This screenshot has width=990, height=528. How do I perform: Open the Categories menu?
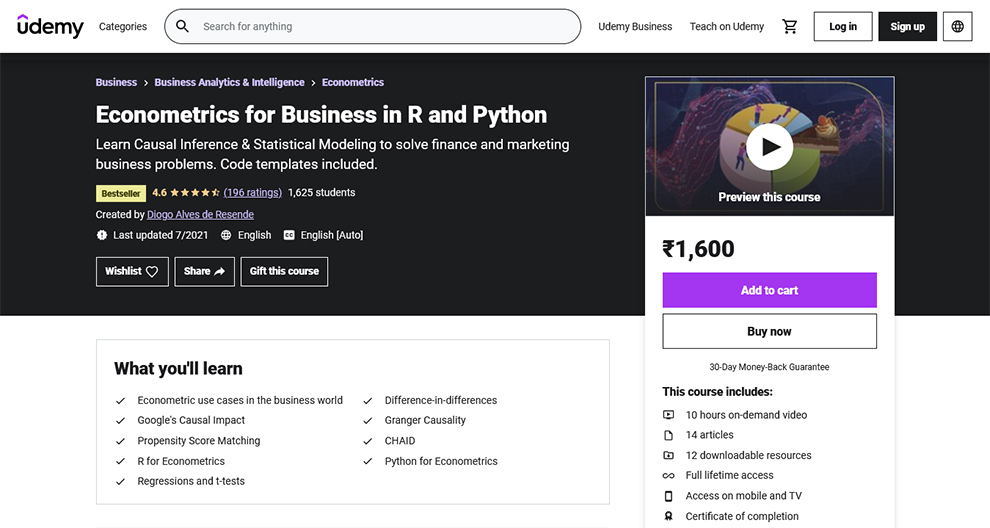tap(122, 27)
